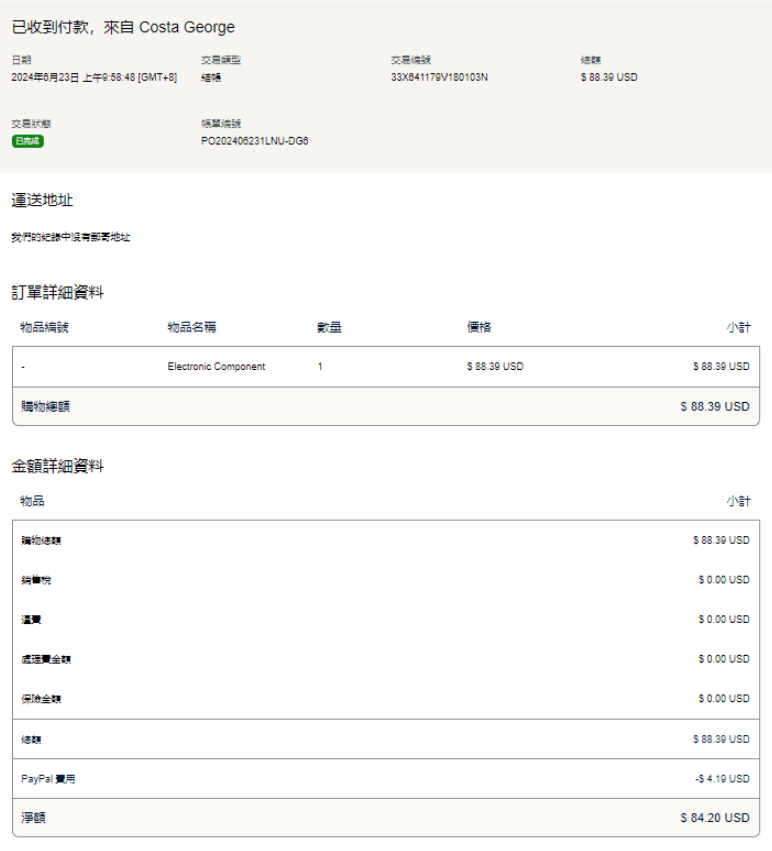Click the 保險金額 row label
This screenshot has height=851, width=772.
41,699
